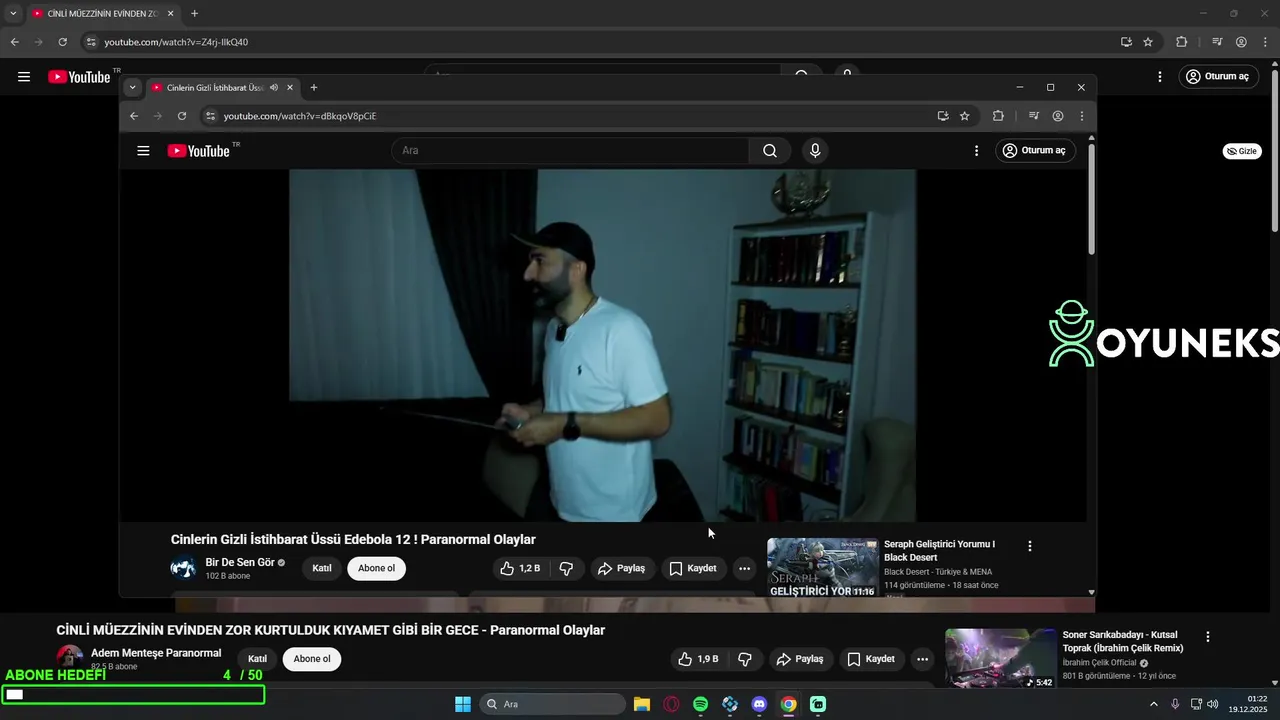Viewport: 1280px width, 720px height.
Task: Click Oturum aç in the front window
Action: pyautogui.click(x=1035, y=151)
